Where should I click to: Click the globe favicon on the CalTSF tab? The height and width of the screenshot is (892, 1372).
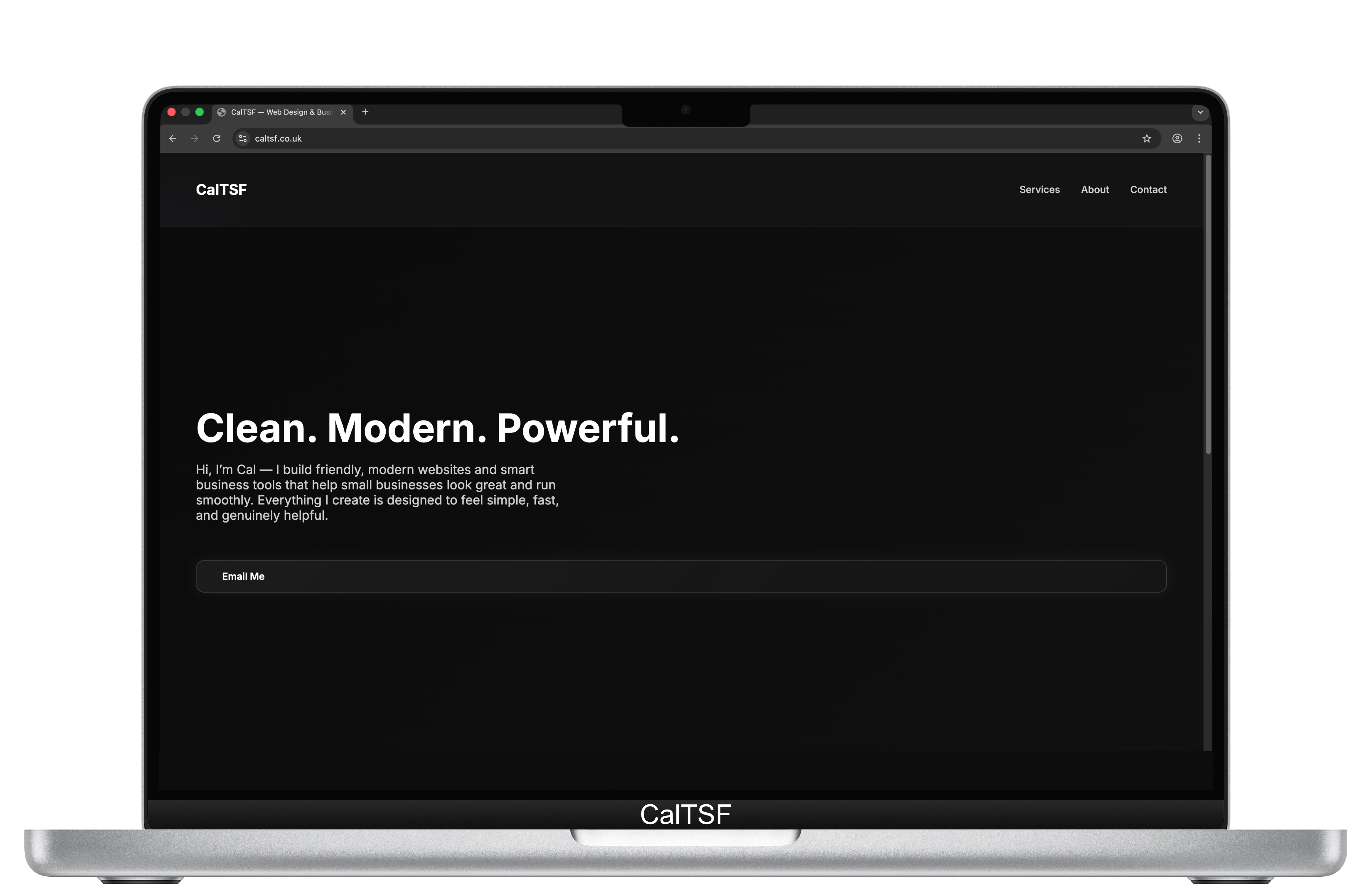click(221, 112)
